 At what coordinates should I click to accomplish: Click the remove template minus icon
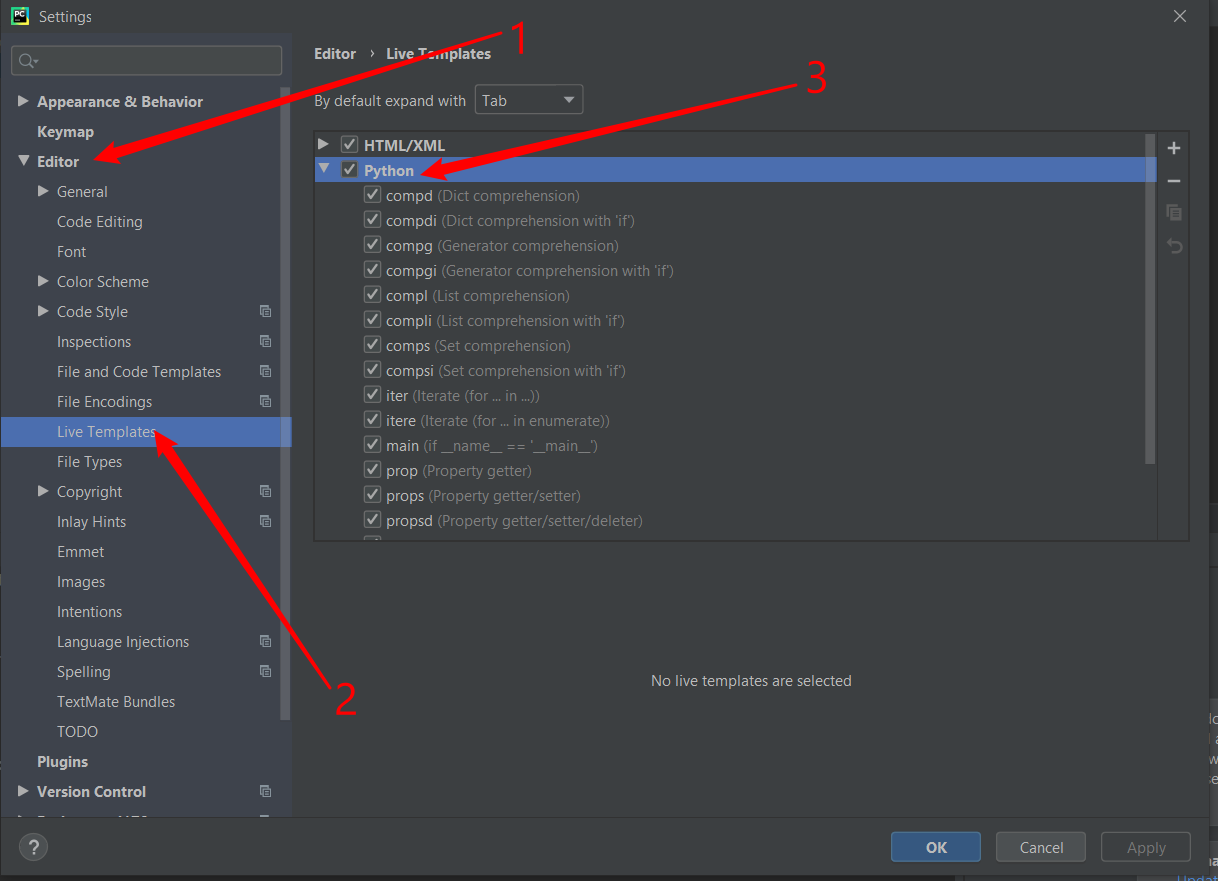point(1174,181)
